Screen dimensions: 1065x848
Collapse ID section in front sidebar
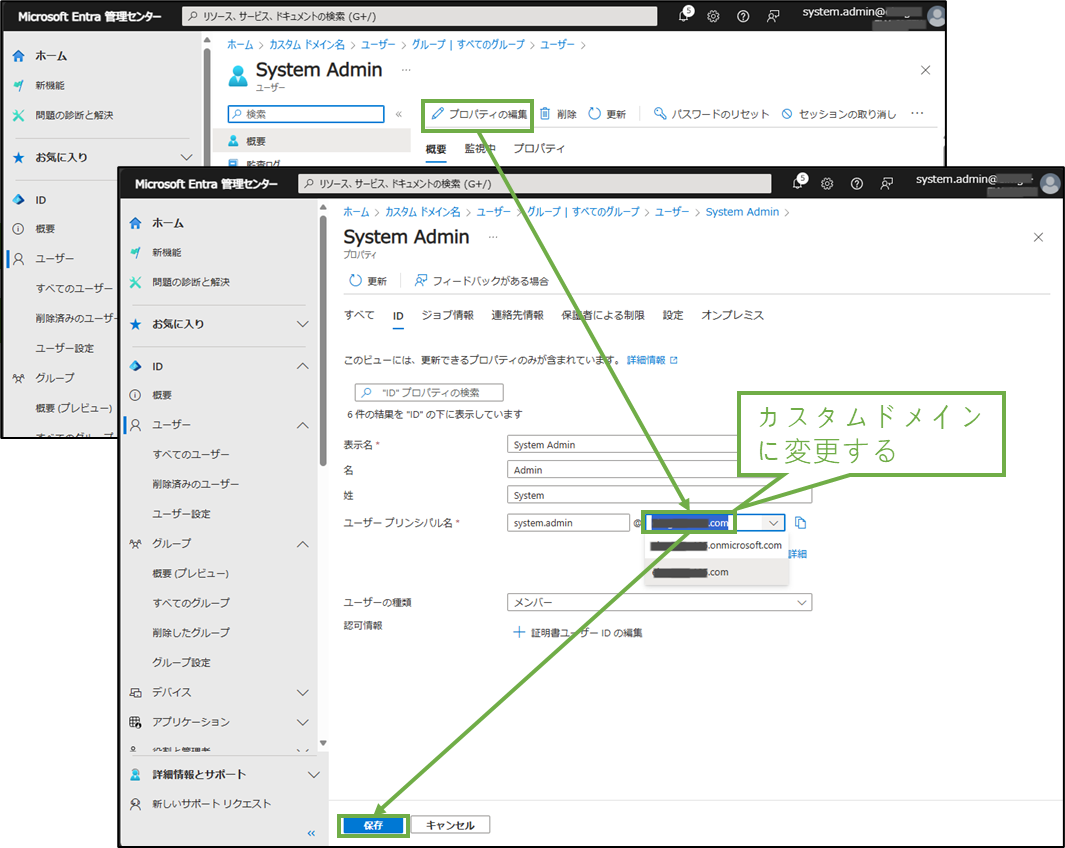pos(303,367)
